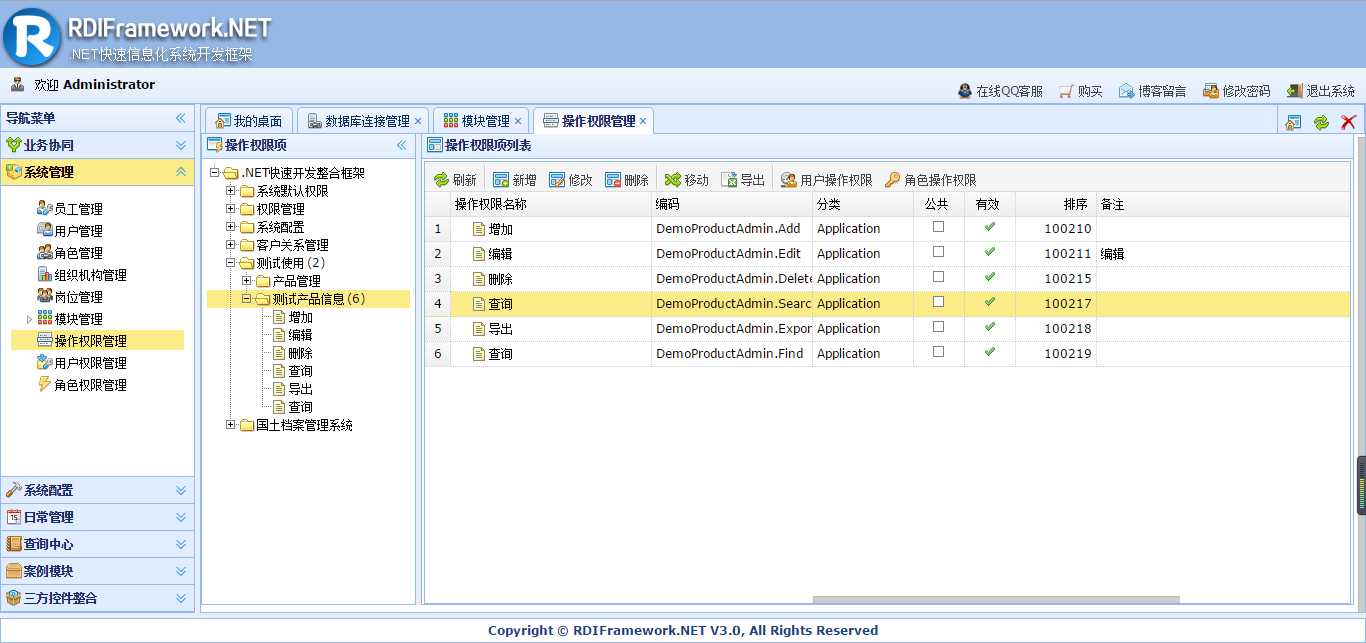Screen dimensions: 1366x643
Task: Collapse the 导航菜单 side panel
Action: click(181, 118)
